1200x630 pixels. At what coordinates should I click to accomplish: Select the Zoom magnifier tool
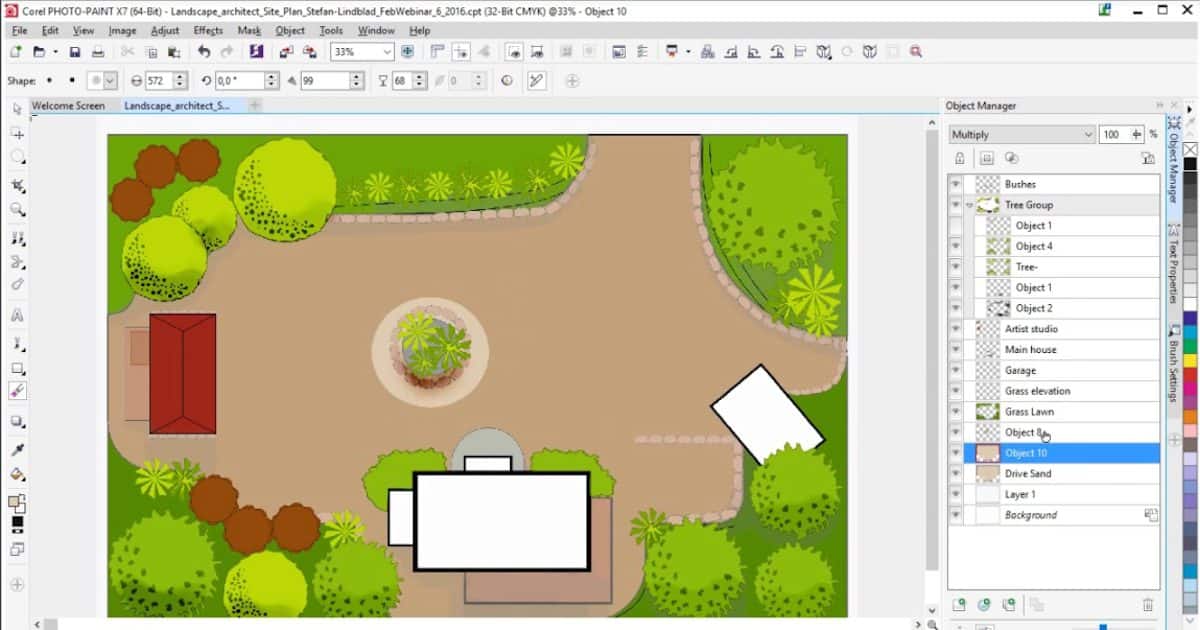(17, 210)
